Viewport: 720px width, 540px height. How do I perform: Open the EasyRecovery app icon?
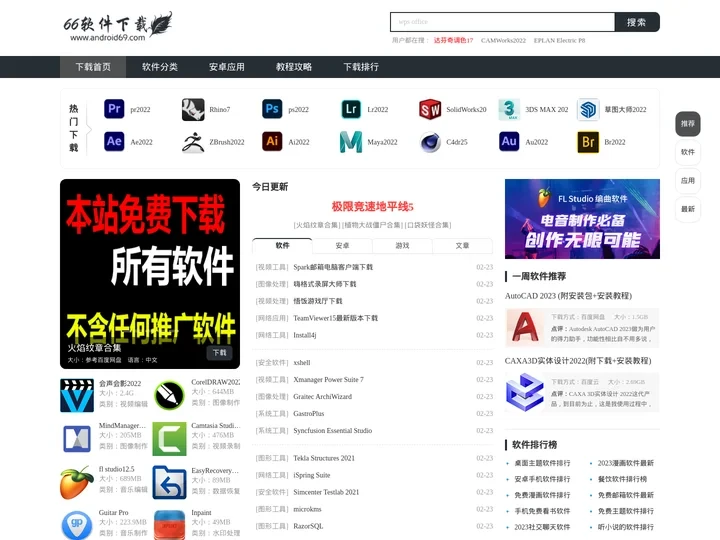(x=169, y=483)
